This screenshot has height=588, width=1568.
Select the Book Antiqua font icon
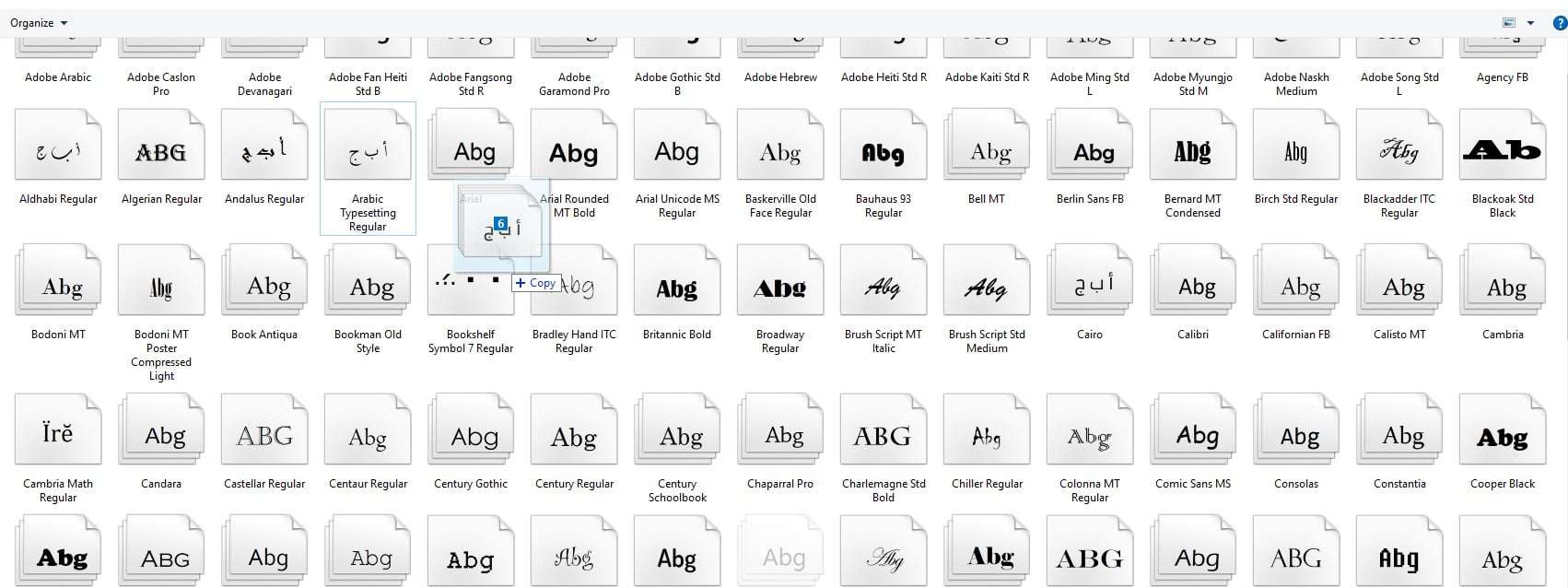[x=264, y=280]
